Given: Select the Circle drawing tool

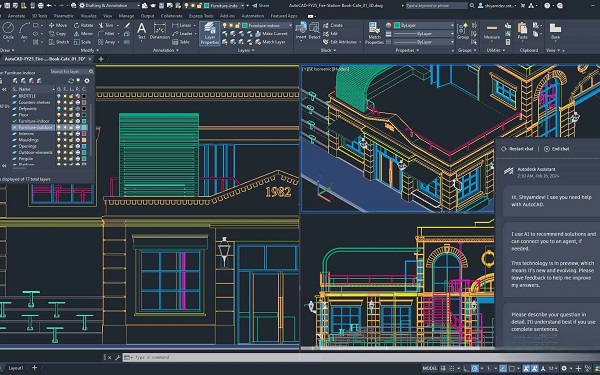Looking at the screenshot, I should click(x=8, y=31).
